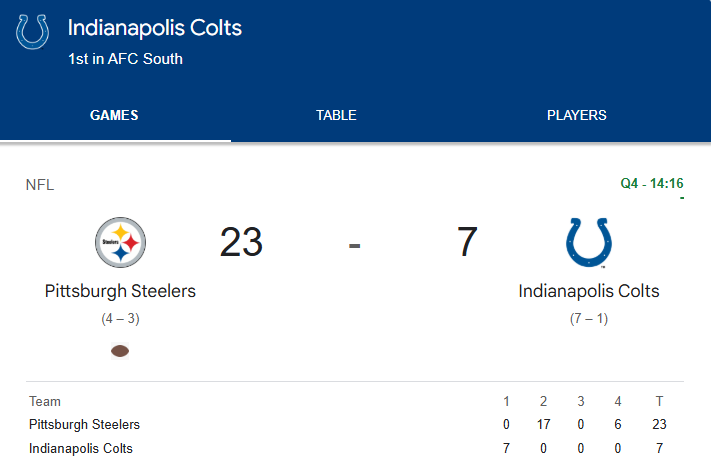Click the Indianapolis Colts name under scoreboard logo
The image size is (711, 474).
click(589, 291)
